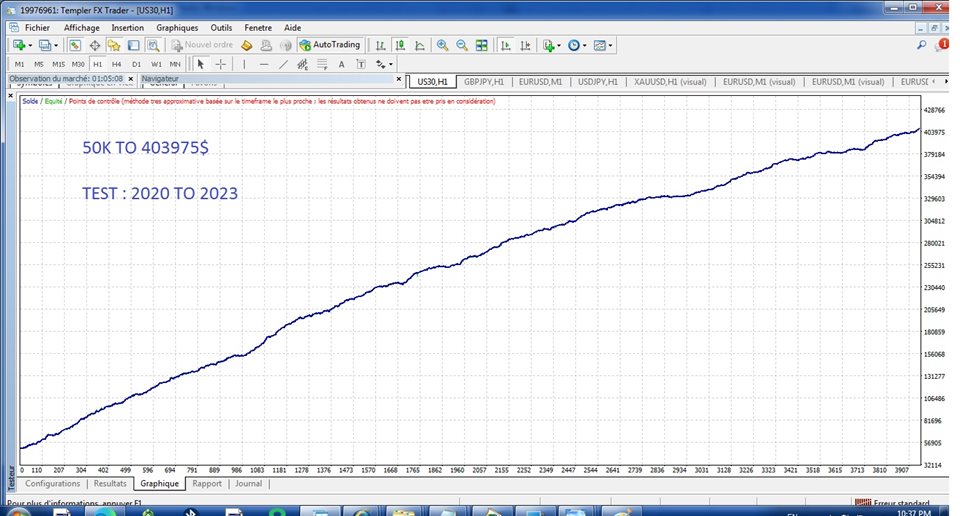Select the M15 timeframe

pos(58,64)
